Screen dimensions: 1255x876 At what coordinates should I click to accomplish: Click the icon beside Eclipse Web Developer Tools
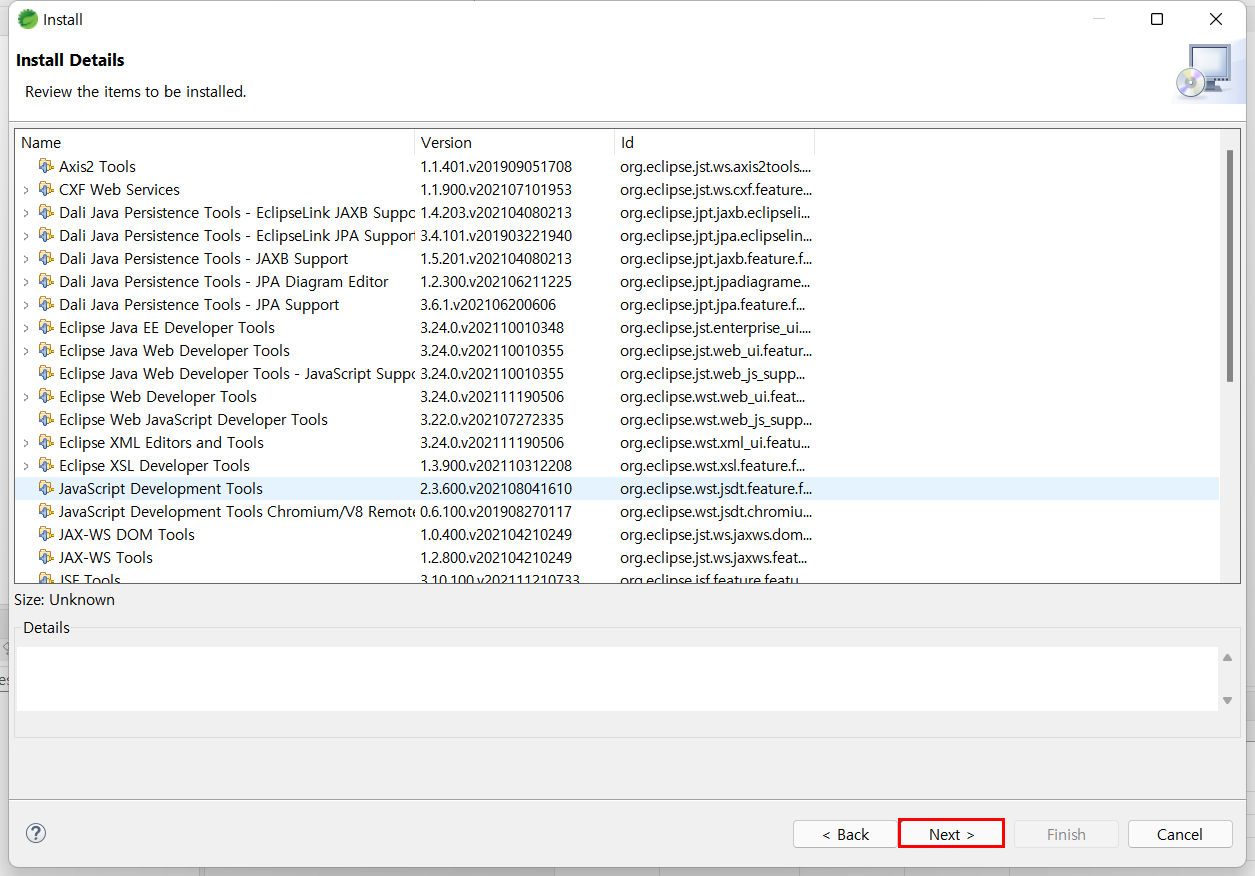pos(46,396)
